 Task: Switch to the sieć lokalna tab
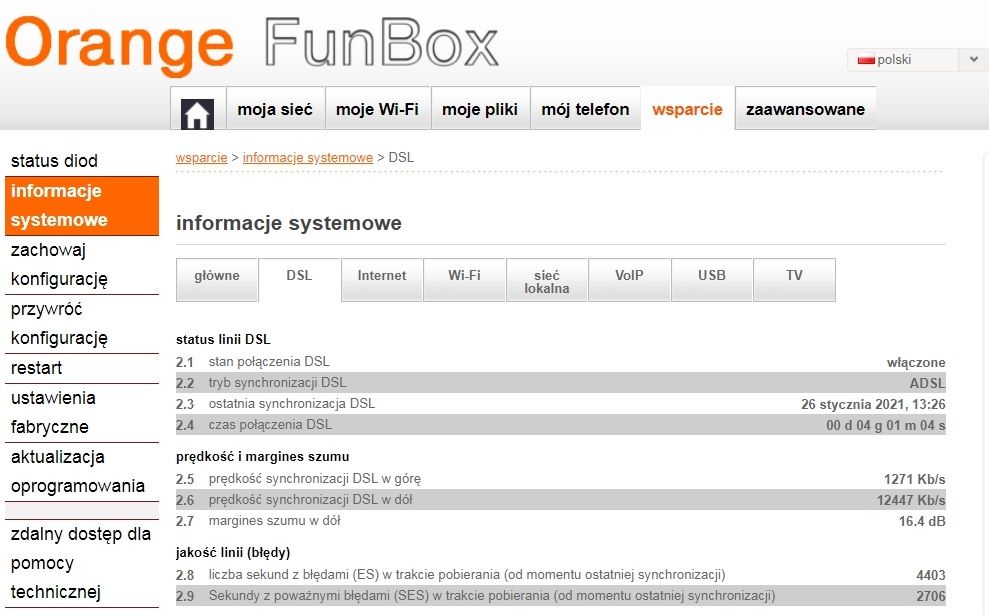click(547, 279)
